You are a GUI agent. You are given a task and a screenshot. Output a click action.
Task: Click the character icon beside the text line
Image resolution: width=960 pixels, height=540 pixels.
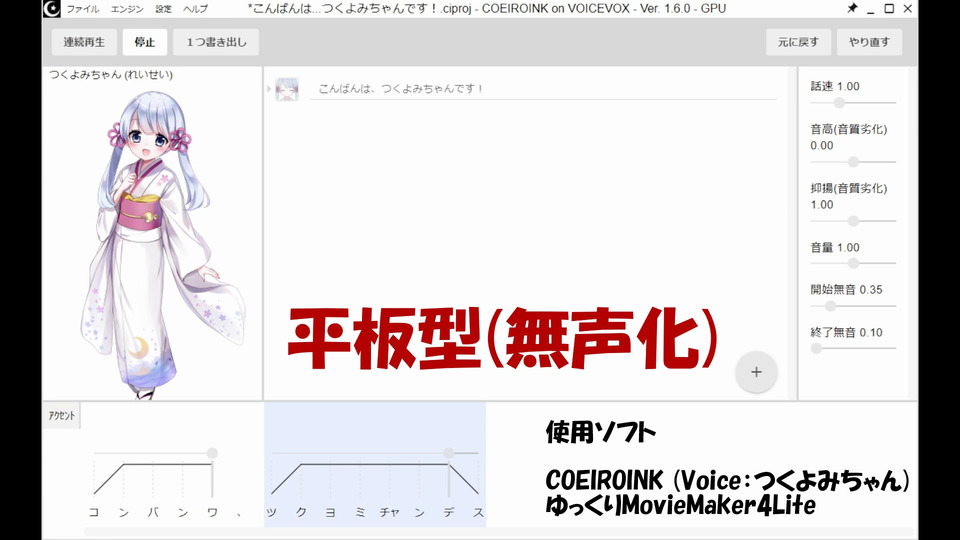(x=287, y=89)
